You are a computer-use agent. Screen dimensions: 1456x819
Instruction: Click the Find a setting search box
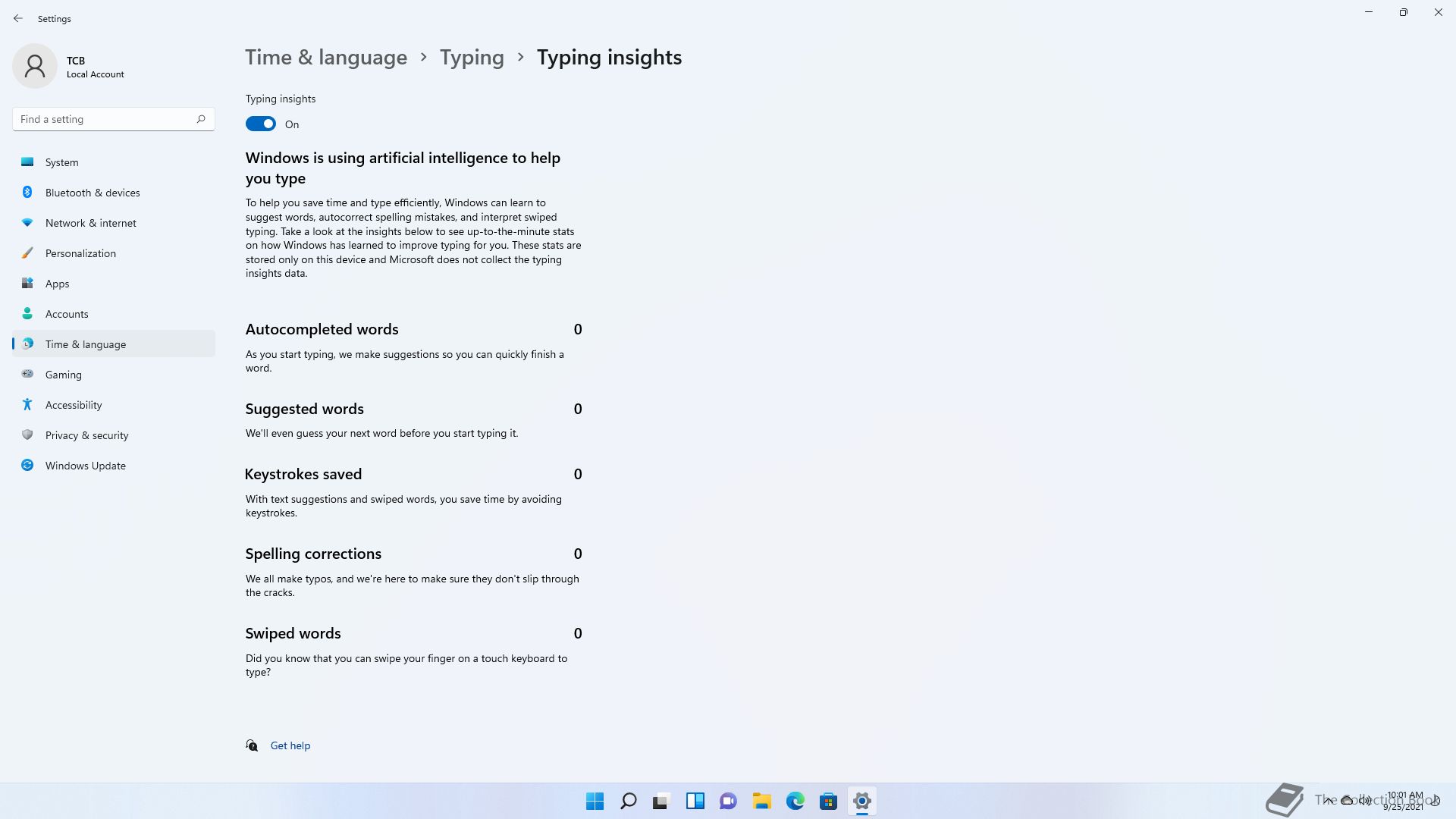click(x=114, y=119)
